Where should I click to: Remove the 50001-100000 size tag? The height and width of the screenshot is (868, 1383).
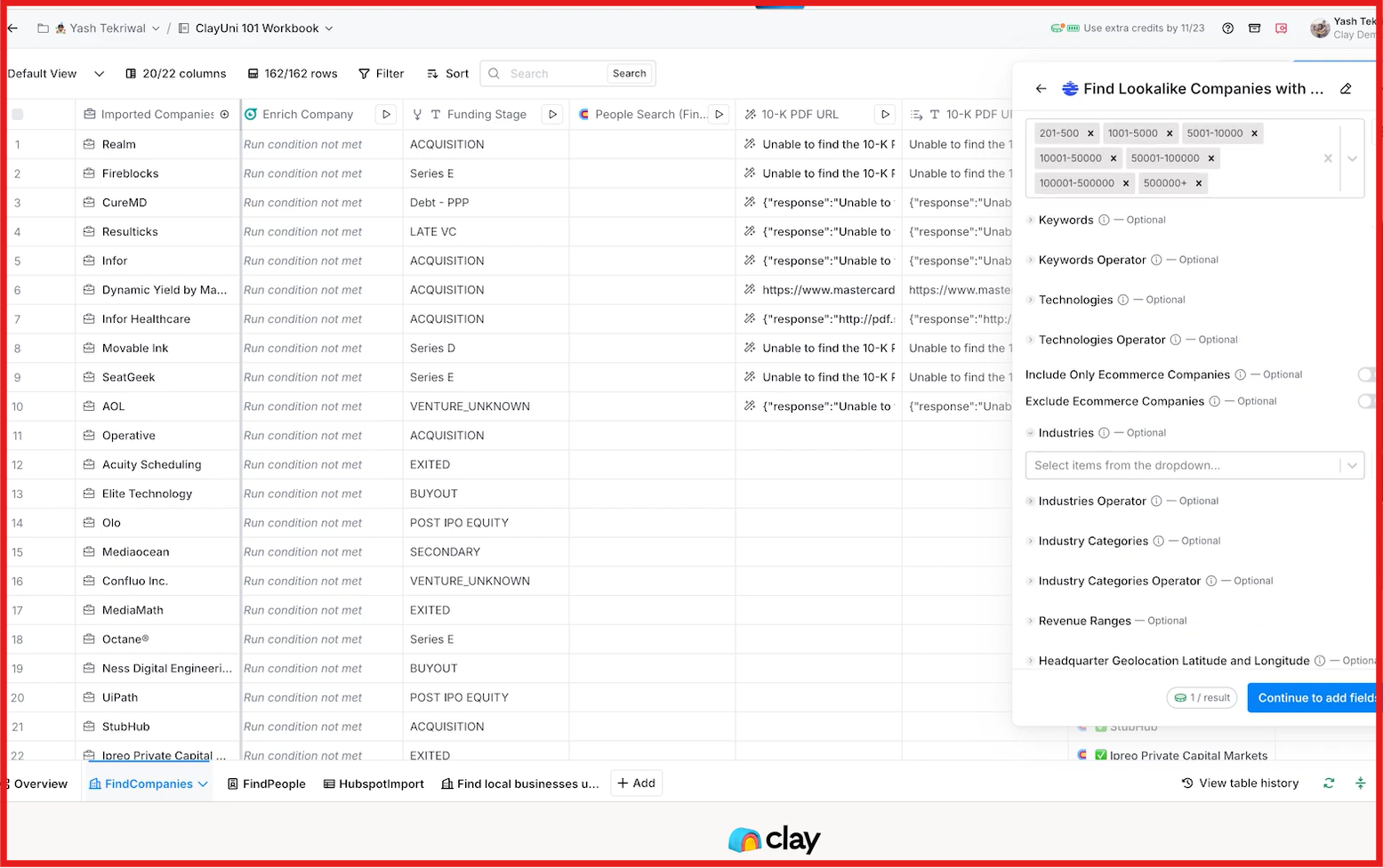[x=1210, y=158]
